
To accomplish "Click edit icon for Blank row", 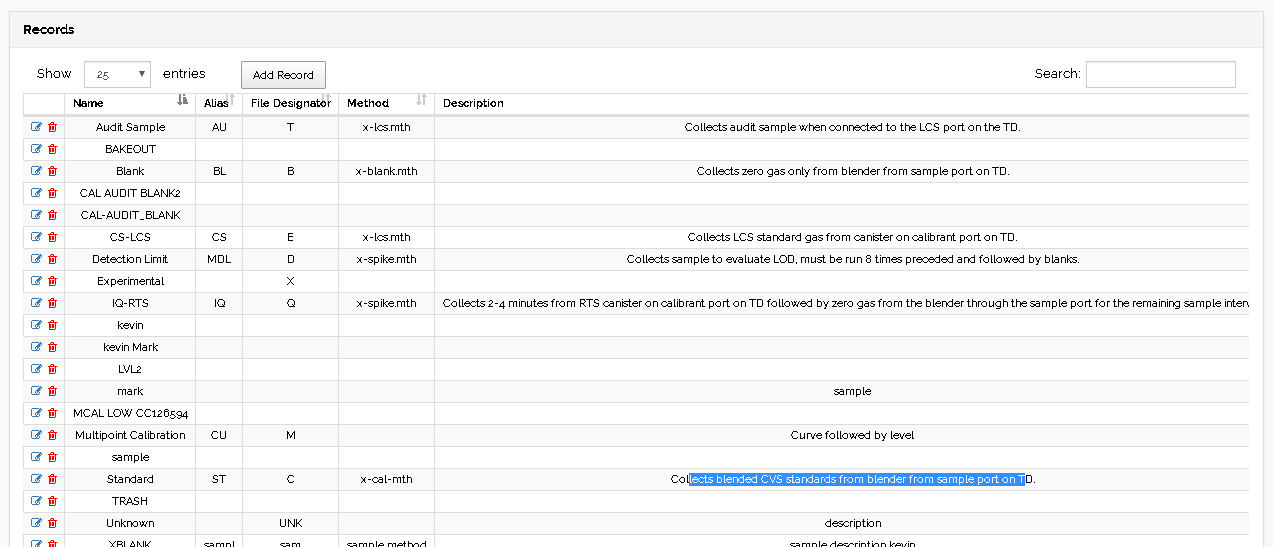I will (x=37, y=171).
